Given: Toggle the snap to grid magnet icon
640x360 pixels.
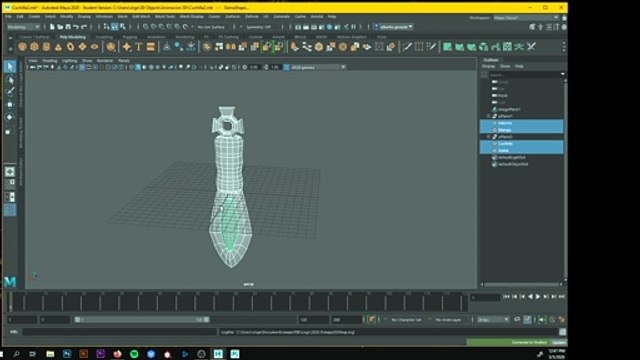Looking at the screenshot, I should coord(145,27).
